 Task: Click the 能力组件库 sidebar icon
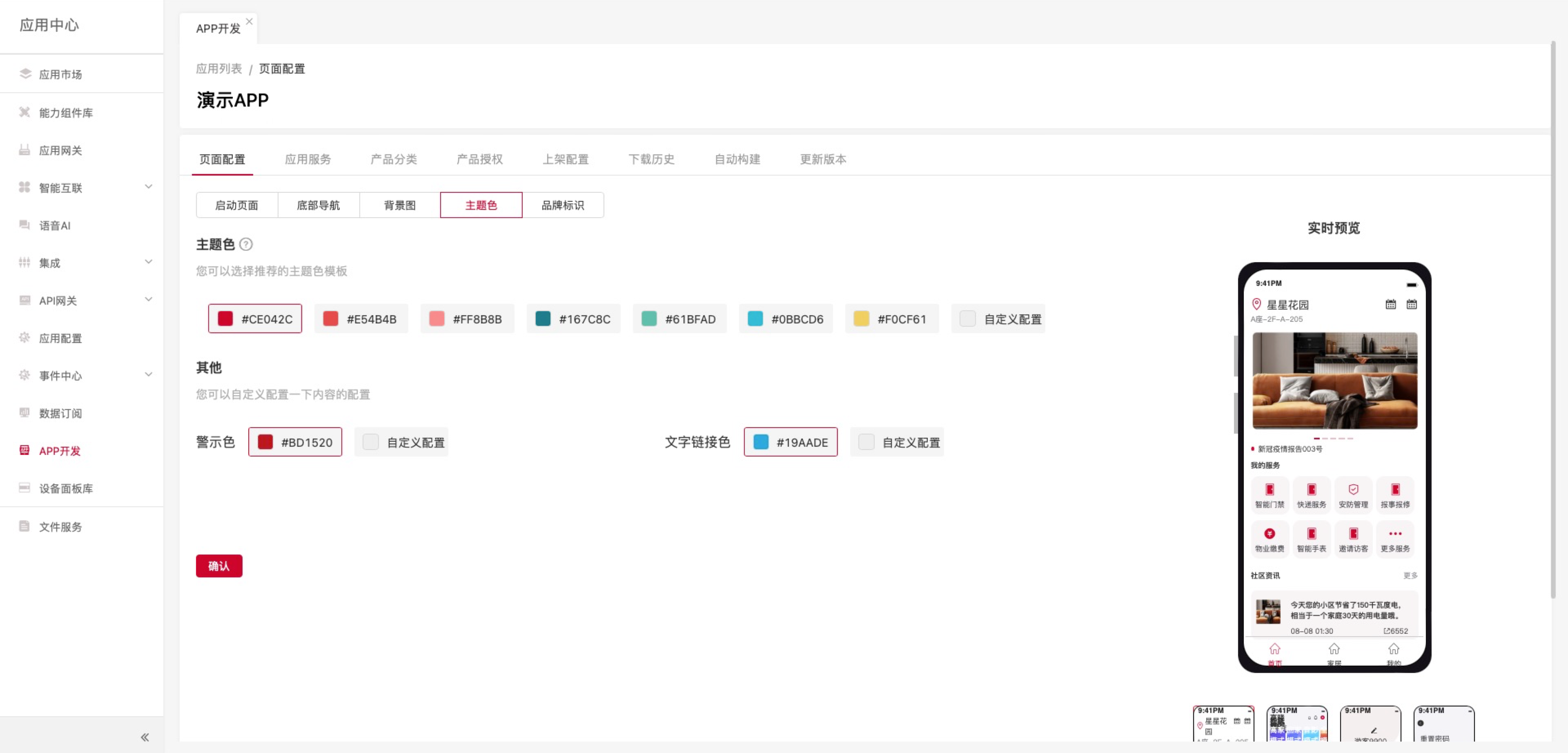24,112
